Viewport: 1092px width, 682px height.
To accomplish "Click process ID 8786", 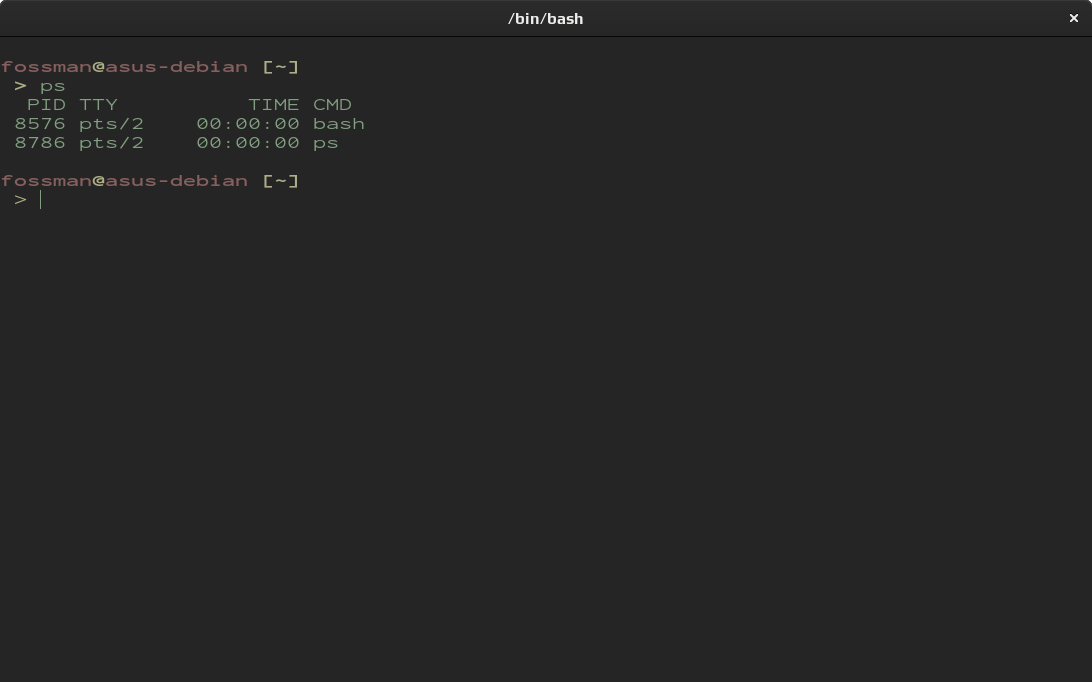I will pyautogui.click(x=40, y=143).
